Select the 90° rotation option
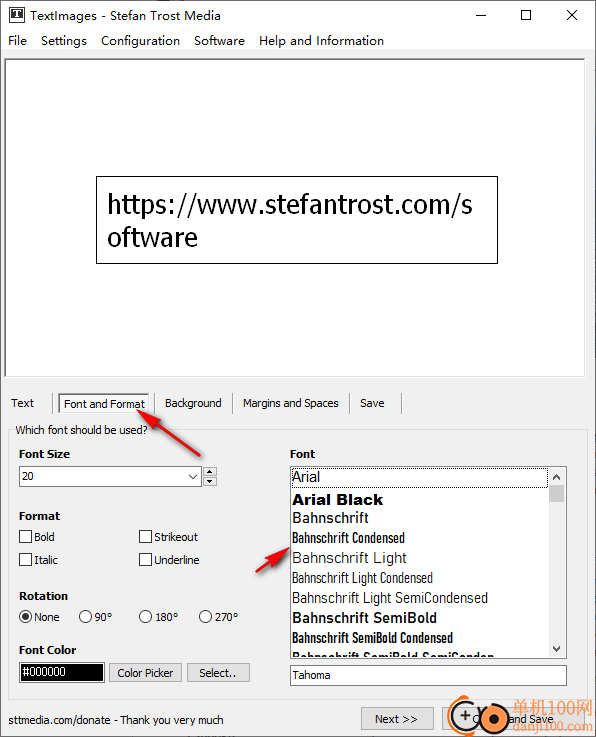The image size is (596, 737). pyautogui.click(x=85, y=617)
